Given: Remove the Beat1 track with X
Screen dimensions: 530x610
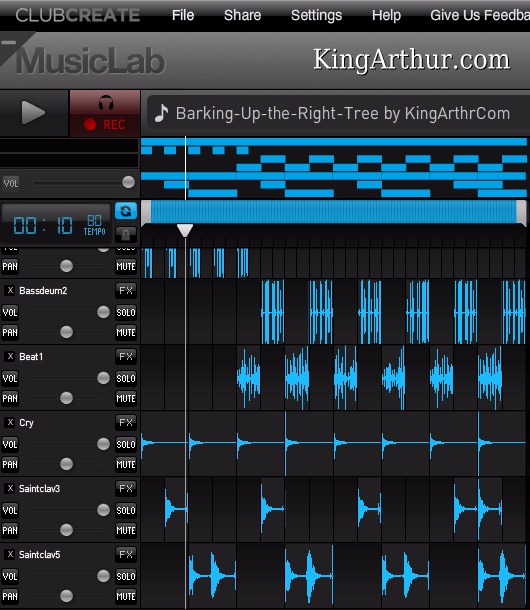Looking at the screenshot, I should (10, 356).
